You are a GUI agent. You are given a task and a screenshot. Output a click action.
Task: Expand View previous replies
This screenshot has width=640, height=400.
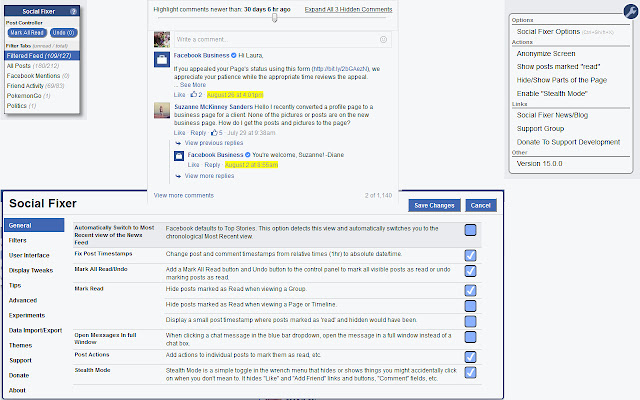(213, 143)
